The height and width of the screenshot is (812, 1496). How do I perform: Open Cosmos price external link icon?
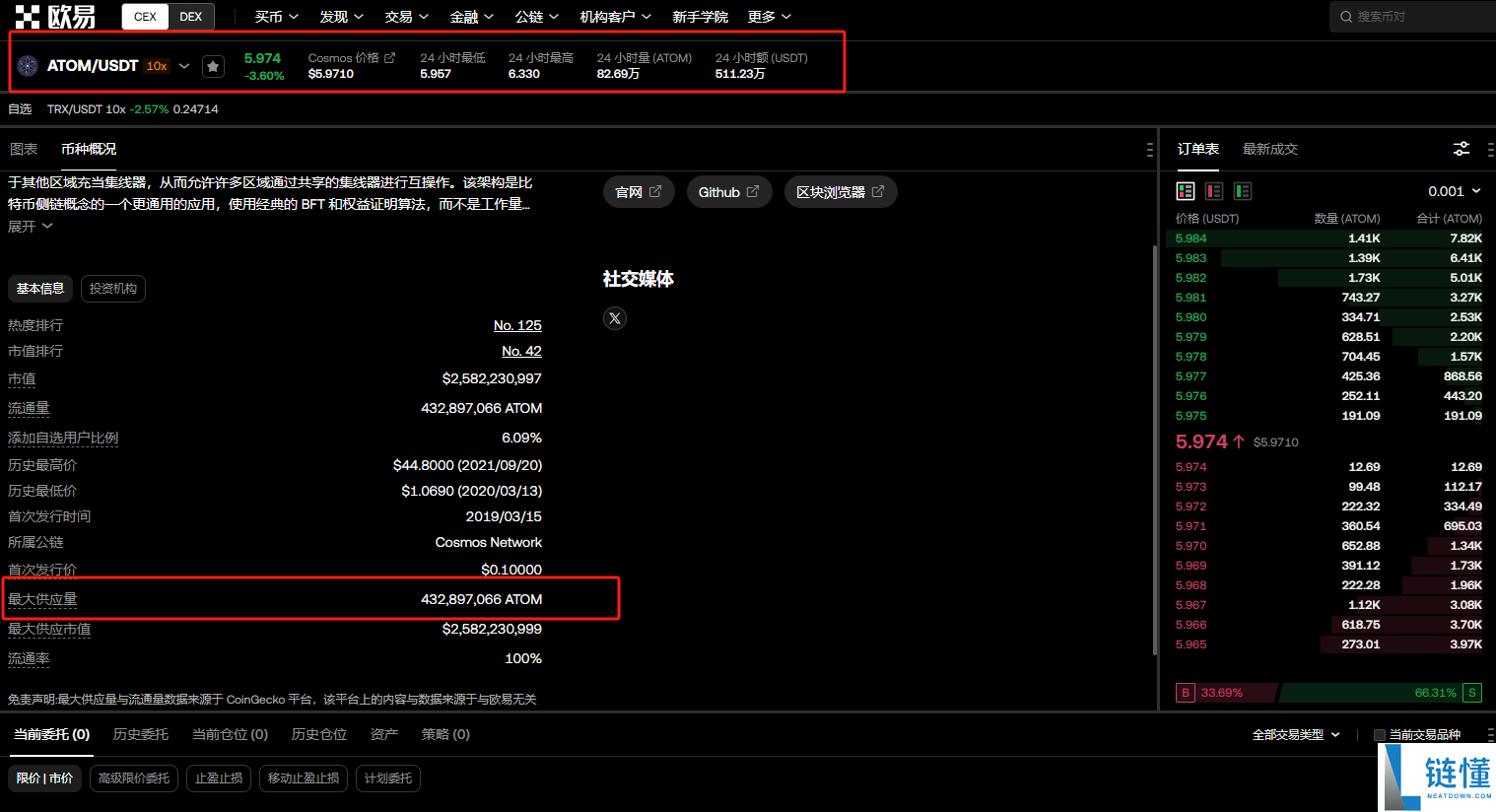(389, 58)
